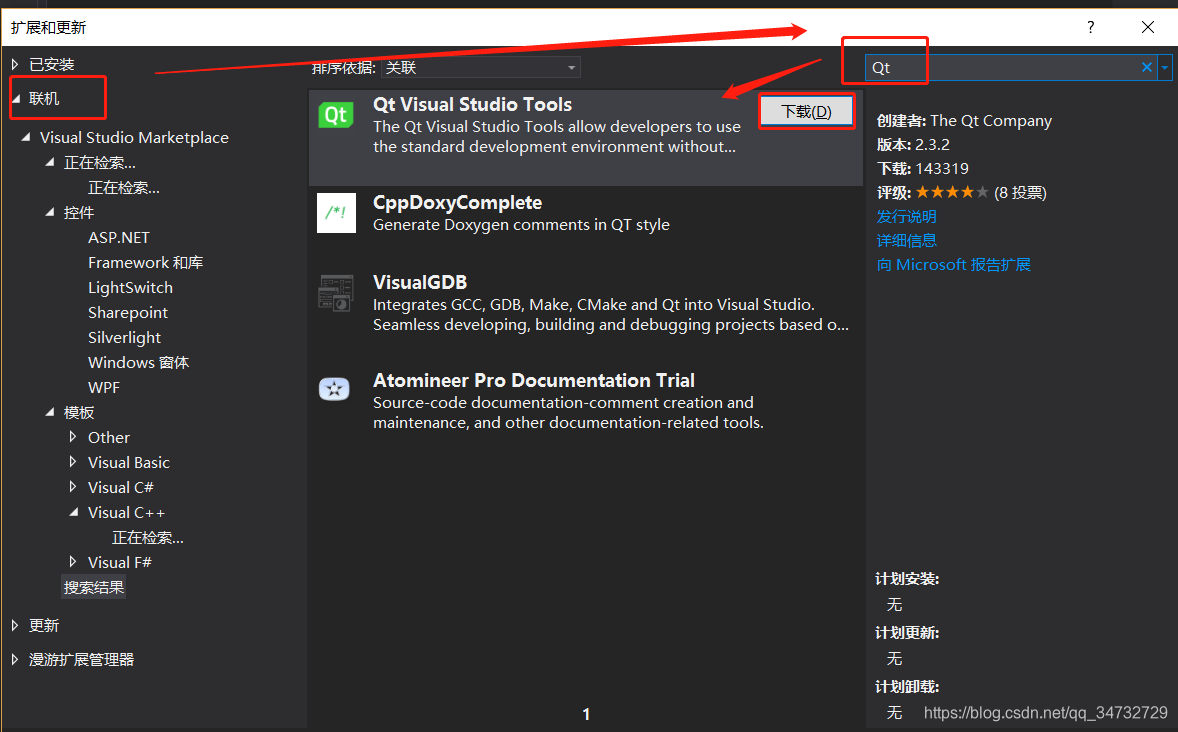The width and height of the screenshot is (1178, 732).
Task: Expand the 漫游扩展管理器 category
Action: pyautogui.click(x=15, y=659)
